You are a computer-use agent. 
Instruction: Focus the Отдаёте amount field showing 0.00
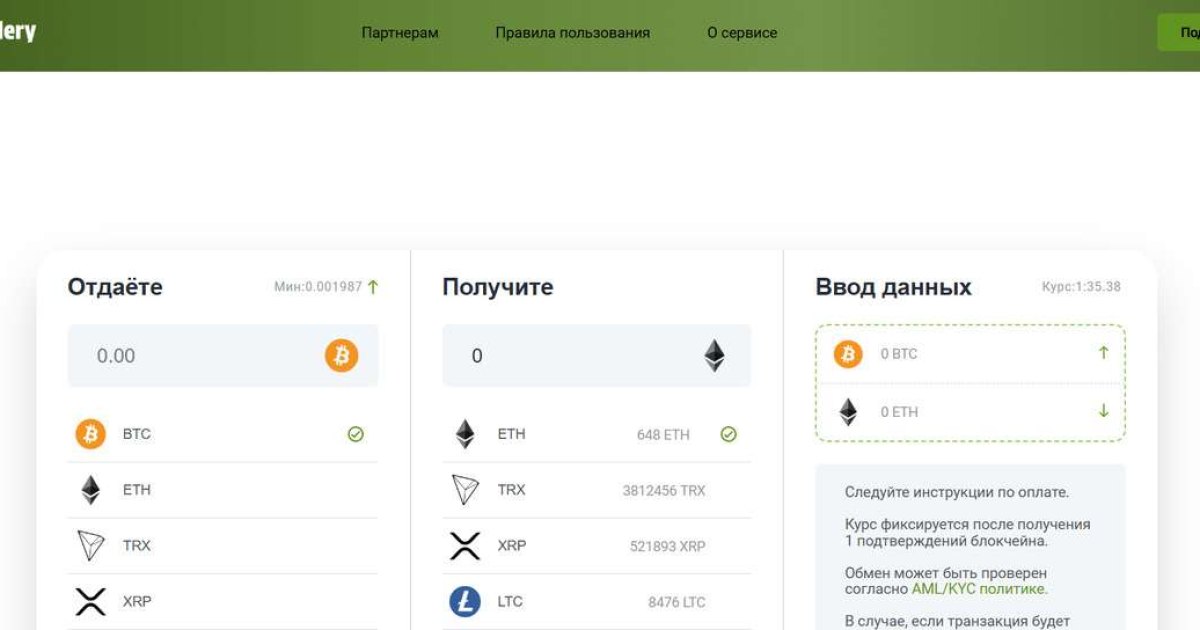[223, 355]
